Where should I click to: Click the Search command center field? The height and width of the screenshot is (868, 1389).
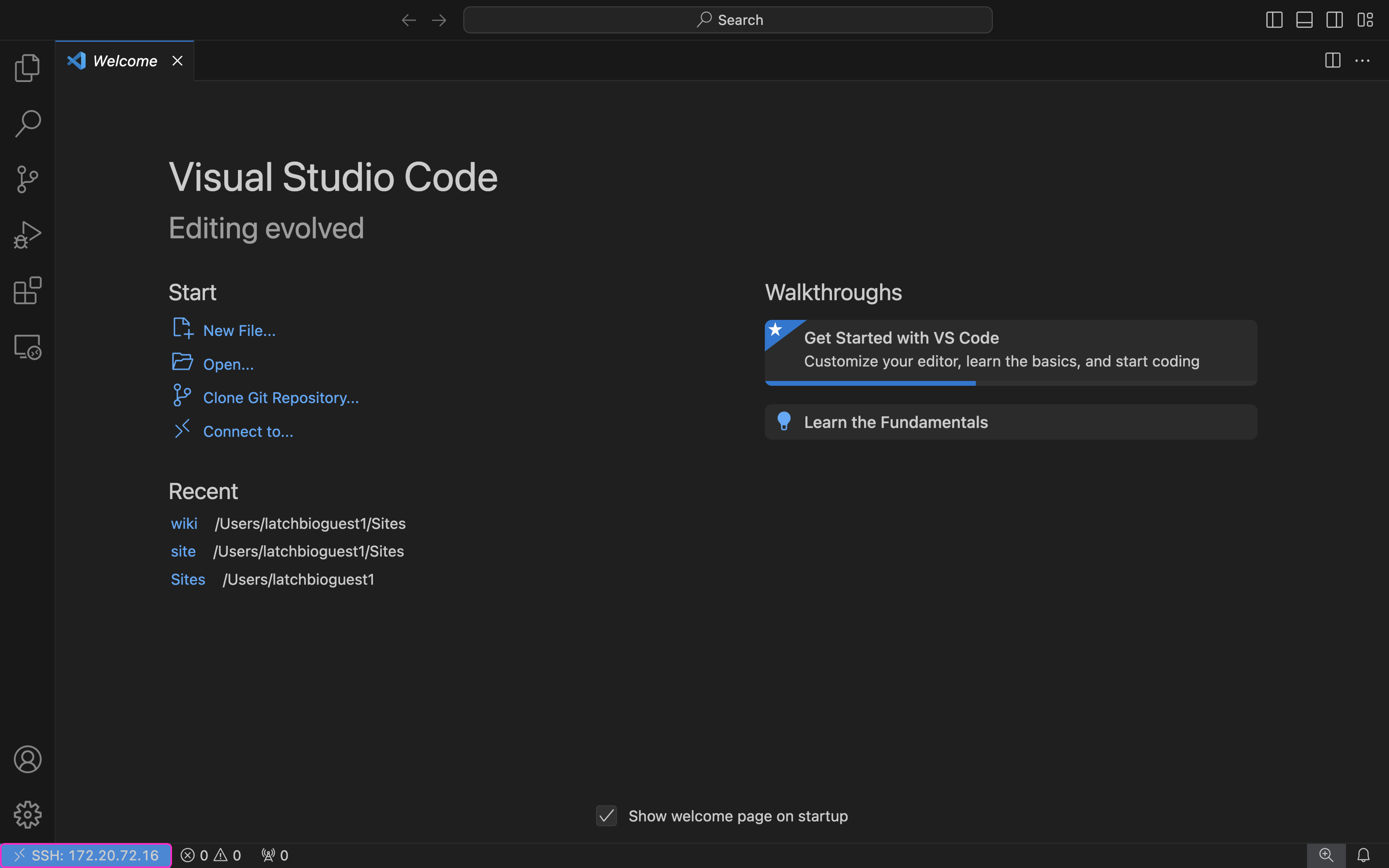click(x=727, y=20)
